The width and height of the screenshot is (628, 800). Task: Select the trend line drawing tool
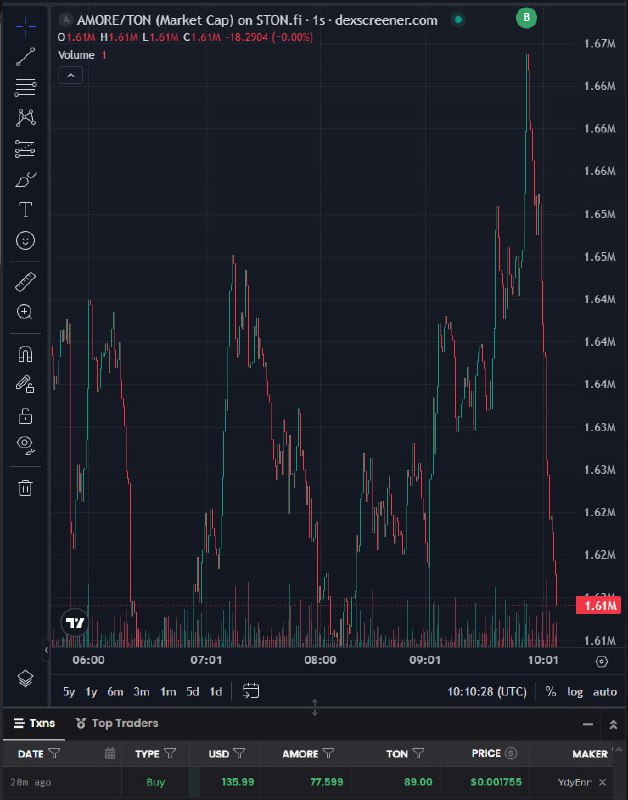point(26,57)
